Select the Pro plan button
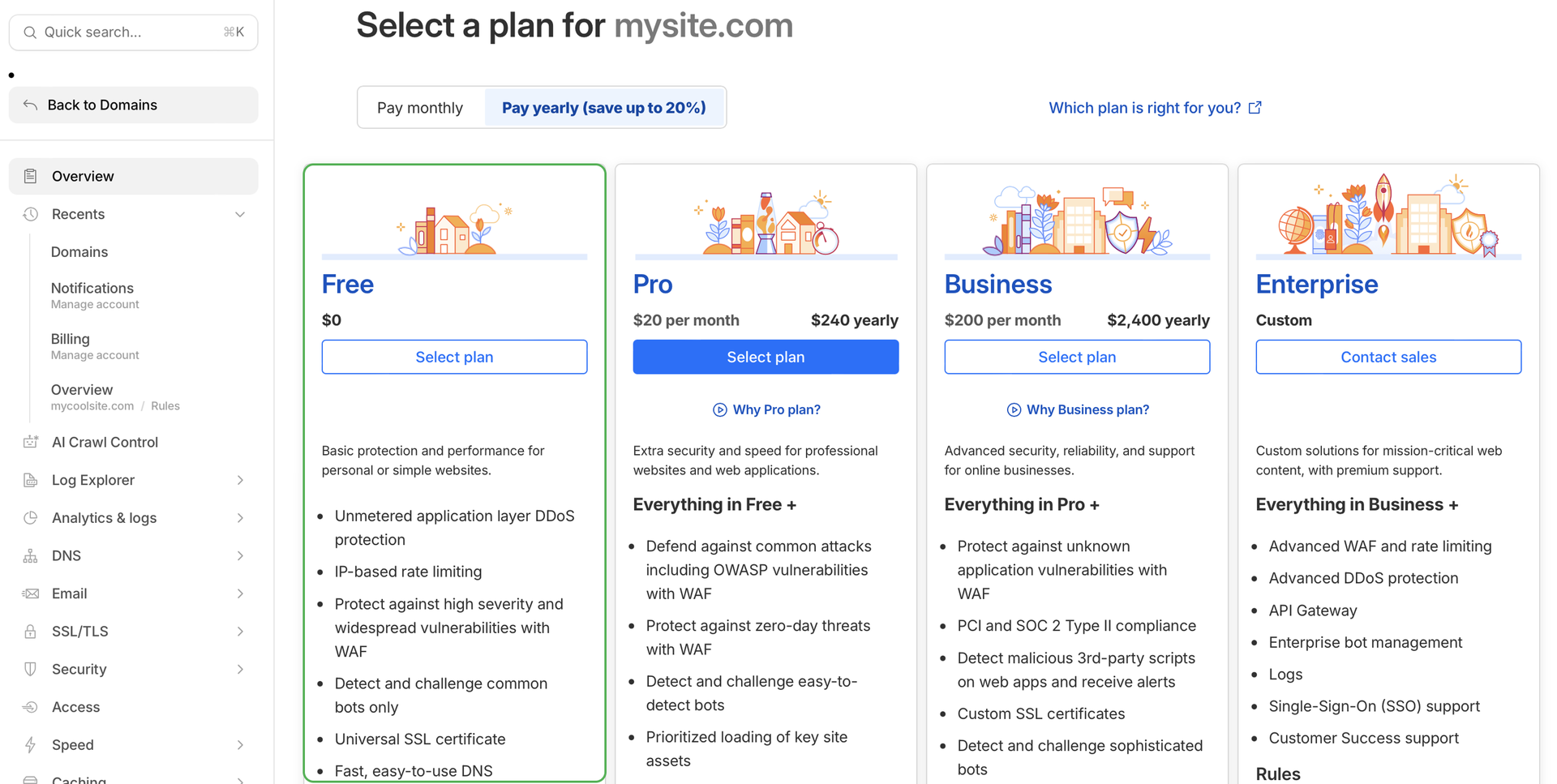The image size is (1557, 784). 766,358
